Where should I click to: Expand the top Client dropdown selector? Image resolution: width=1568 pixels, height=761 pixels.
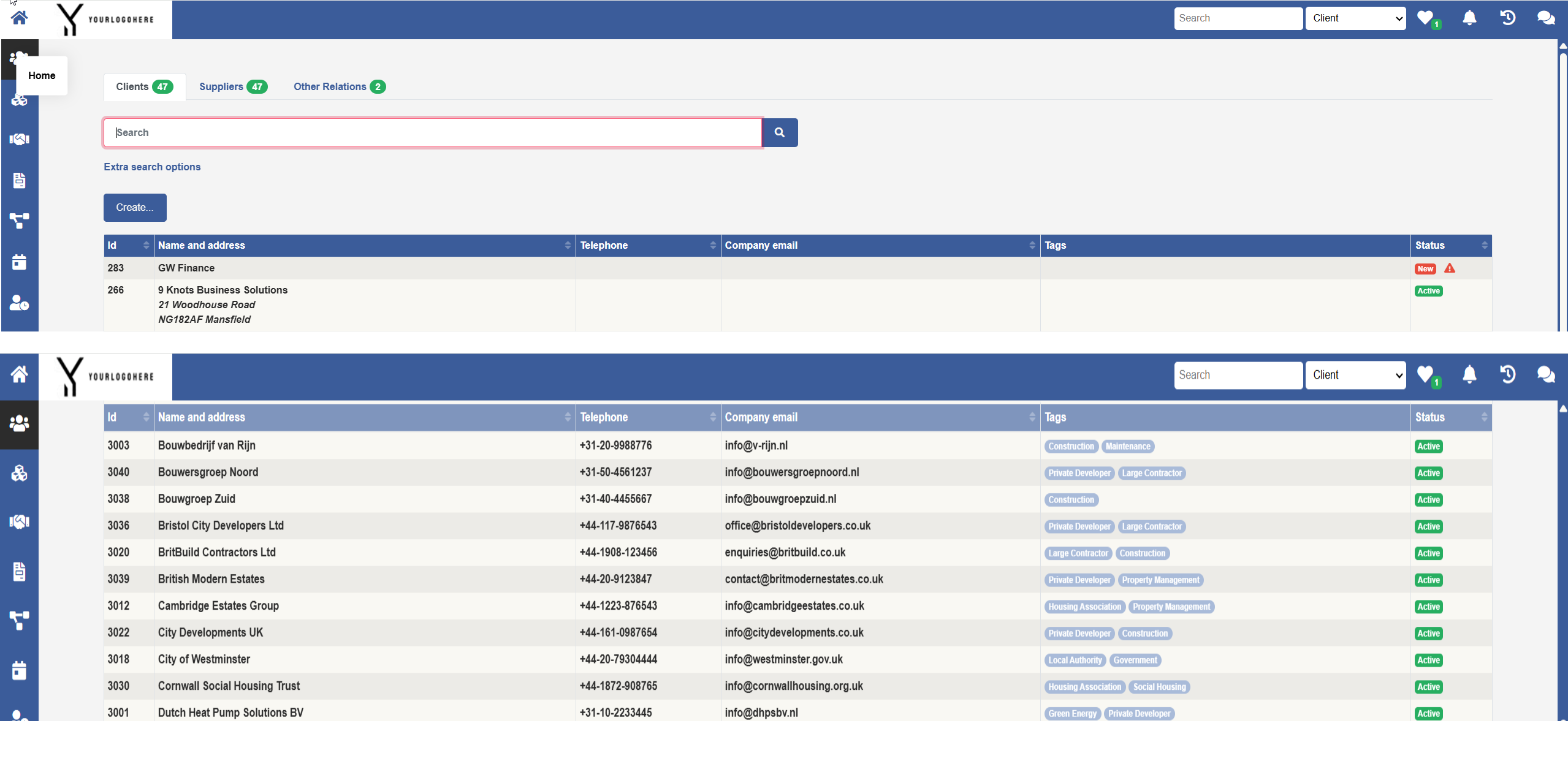tap(1355, 18)
